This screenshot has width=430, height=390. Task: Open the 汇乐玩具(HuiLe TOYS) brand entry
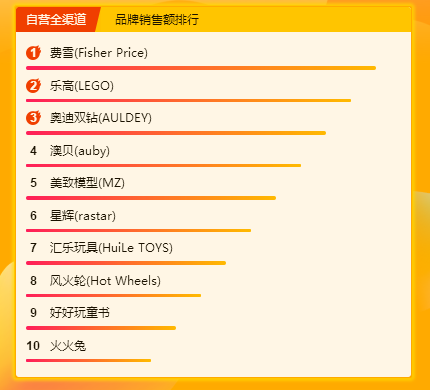(x=111, y=248)
